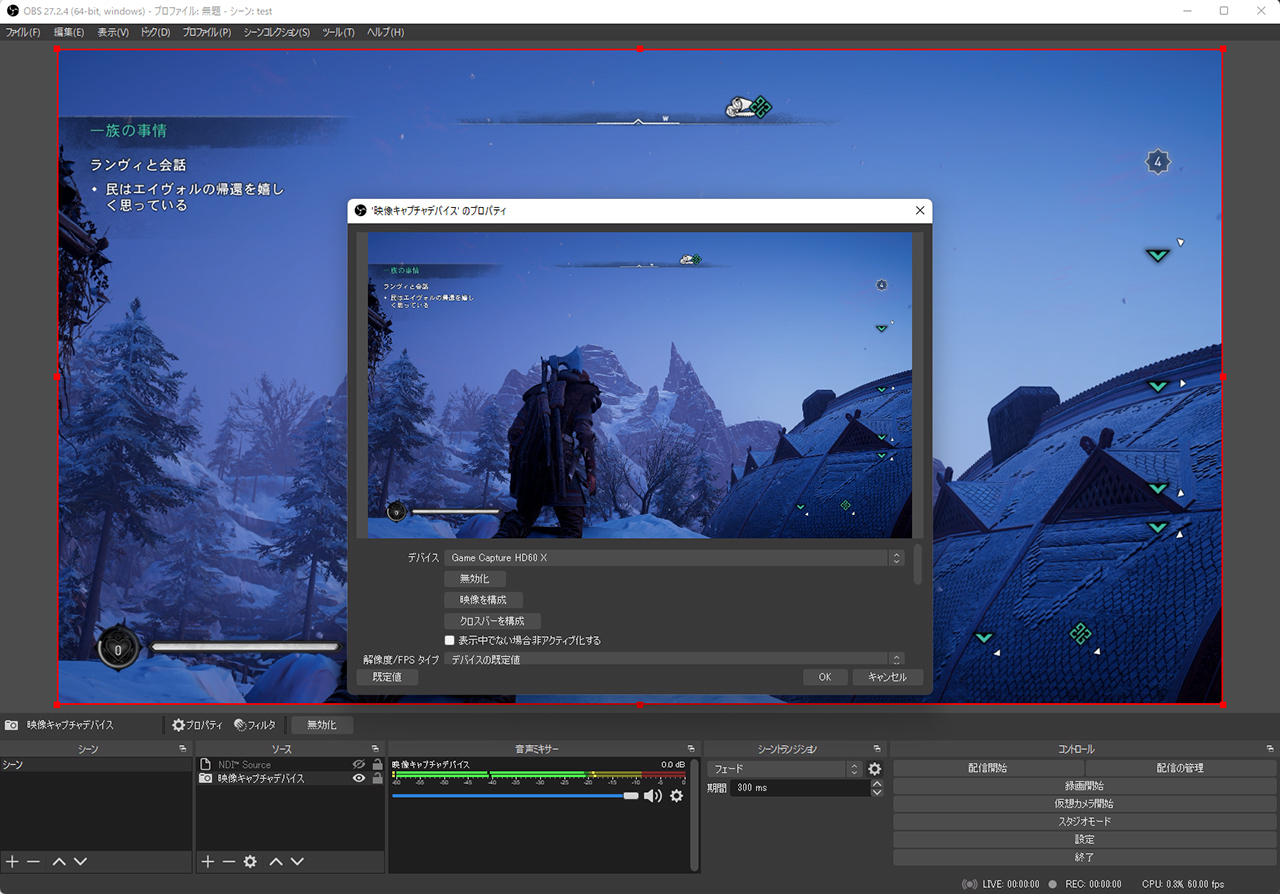Click the OBS logo in title bar
Viewport: 1280px width, 894px height.
point(12,10)
